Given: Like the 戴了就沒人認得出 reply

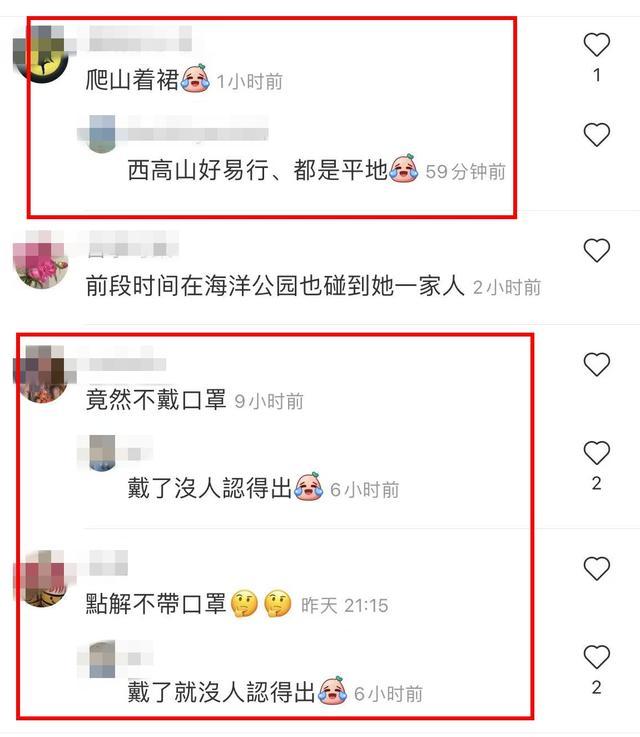Looking at the screenshot, I should (x=596, y=657).
